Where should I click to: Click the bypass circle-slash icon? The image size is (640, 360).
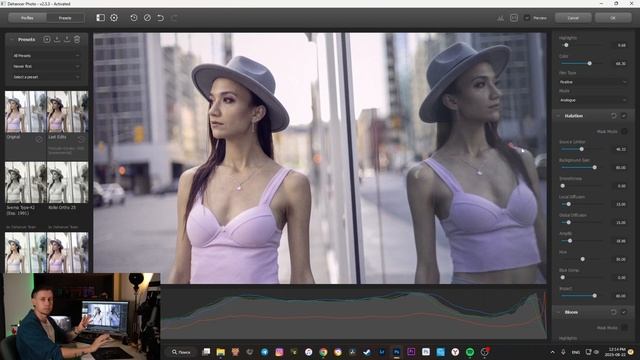(x=147, y=18)
